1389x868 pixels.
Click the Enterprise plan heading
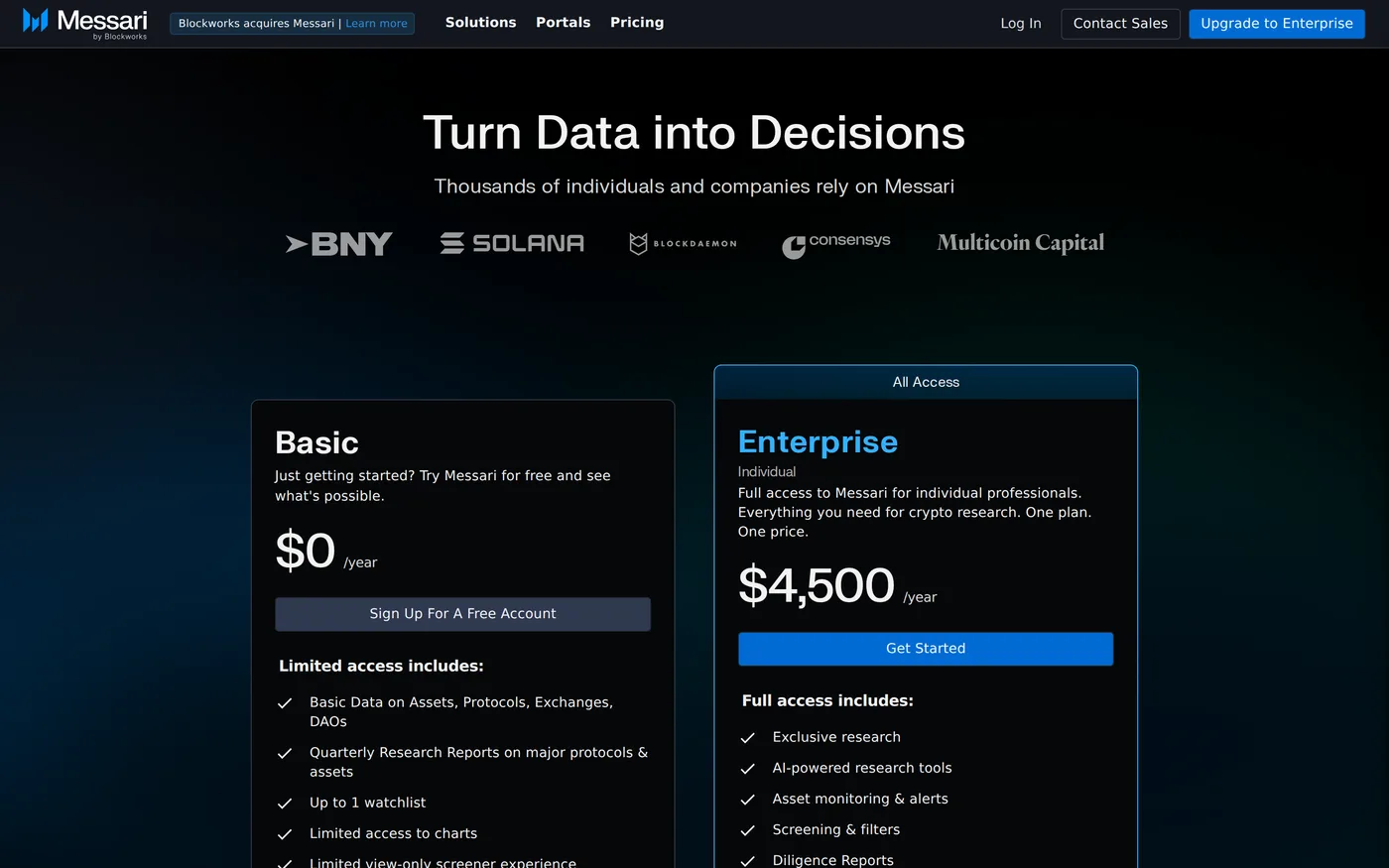pyautogui.click(x=818, y=441)
